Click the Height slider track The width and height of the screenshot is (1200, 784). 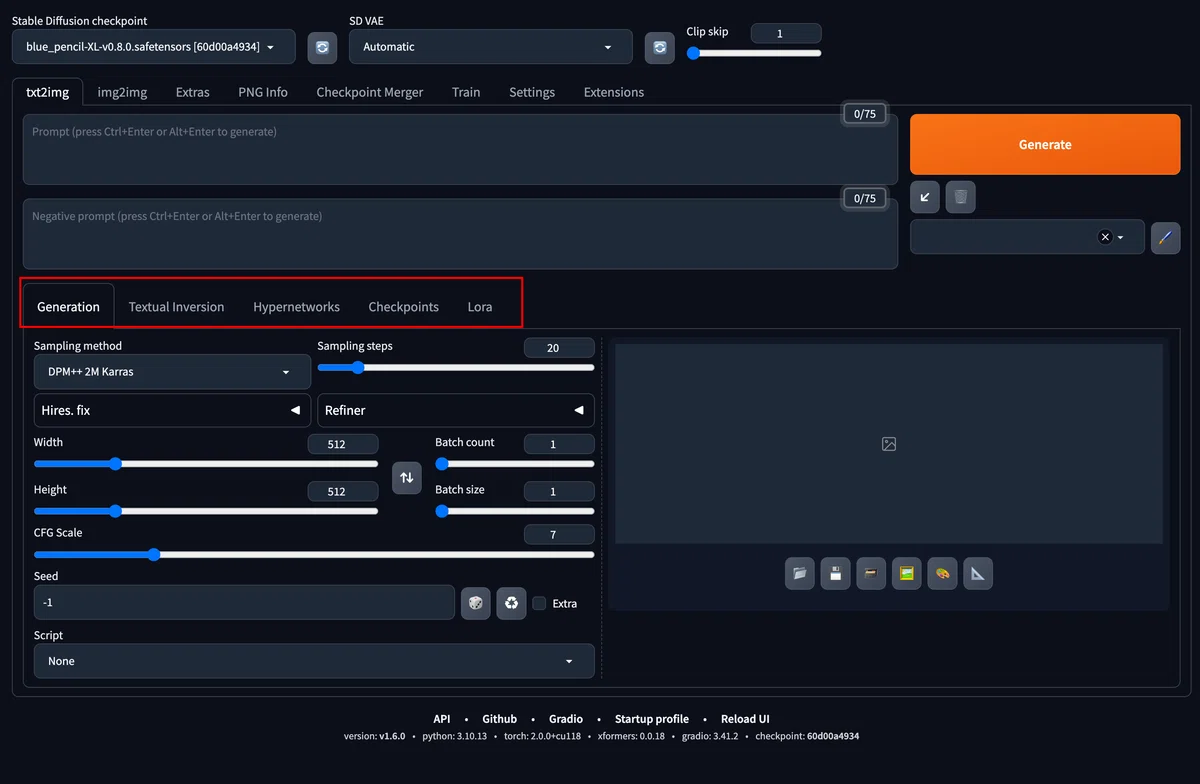click(x=206, y=511)
